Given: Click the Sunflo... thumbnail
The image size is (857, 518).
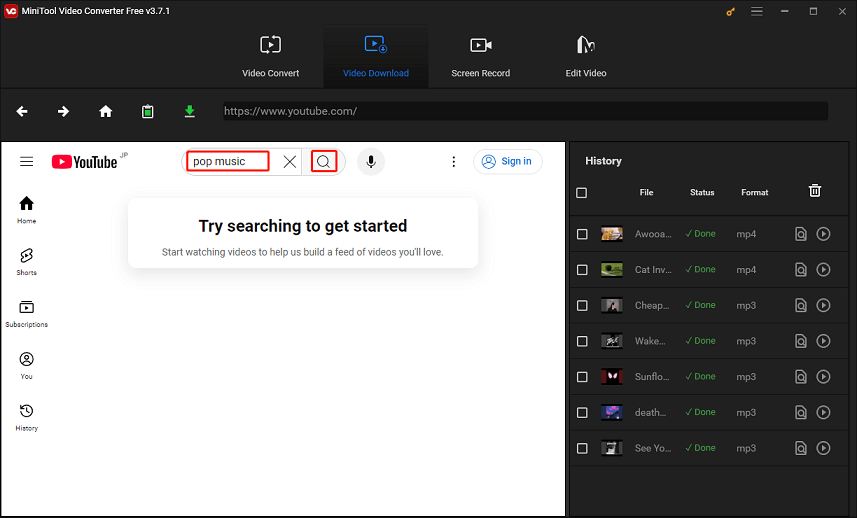Looking at the screenshot, I should coord(612,376).
